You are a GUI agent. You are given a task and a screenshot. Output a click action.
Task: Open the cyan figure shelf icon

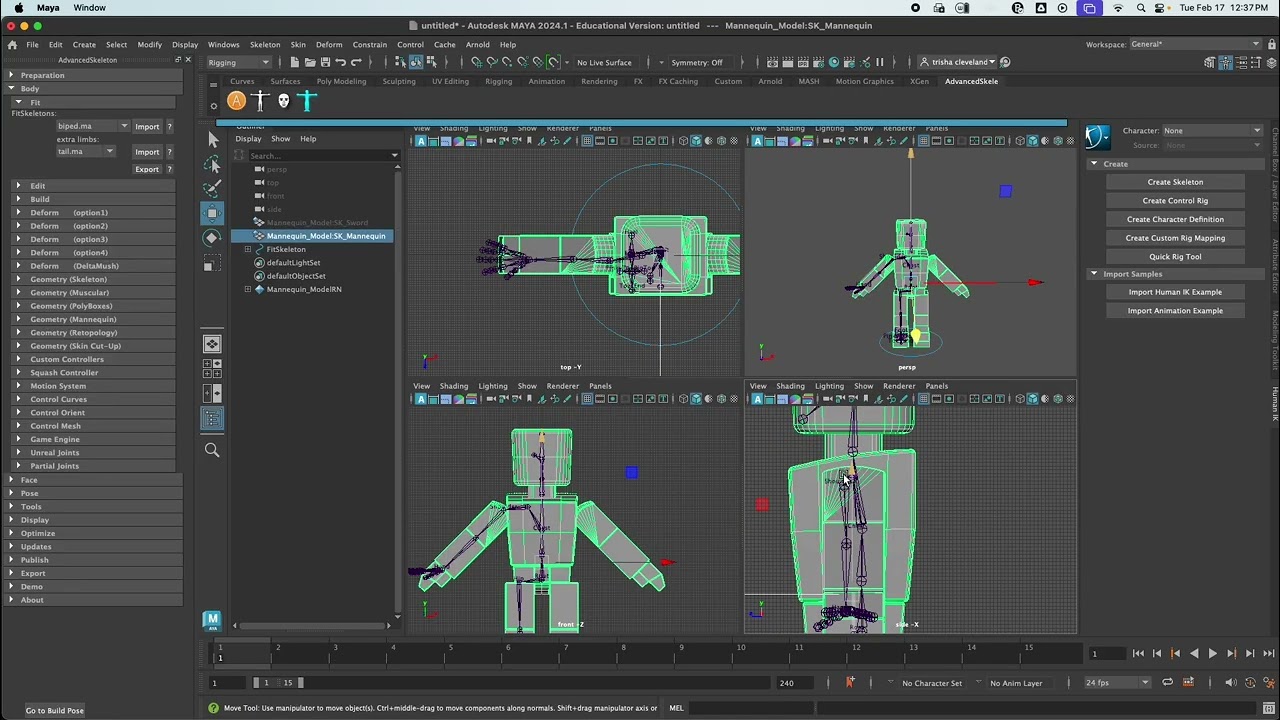pyautogui.click(x=307, y=101)
